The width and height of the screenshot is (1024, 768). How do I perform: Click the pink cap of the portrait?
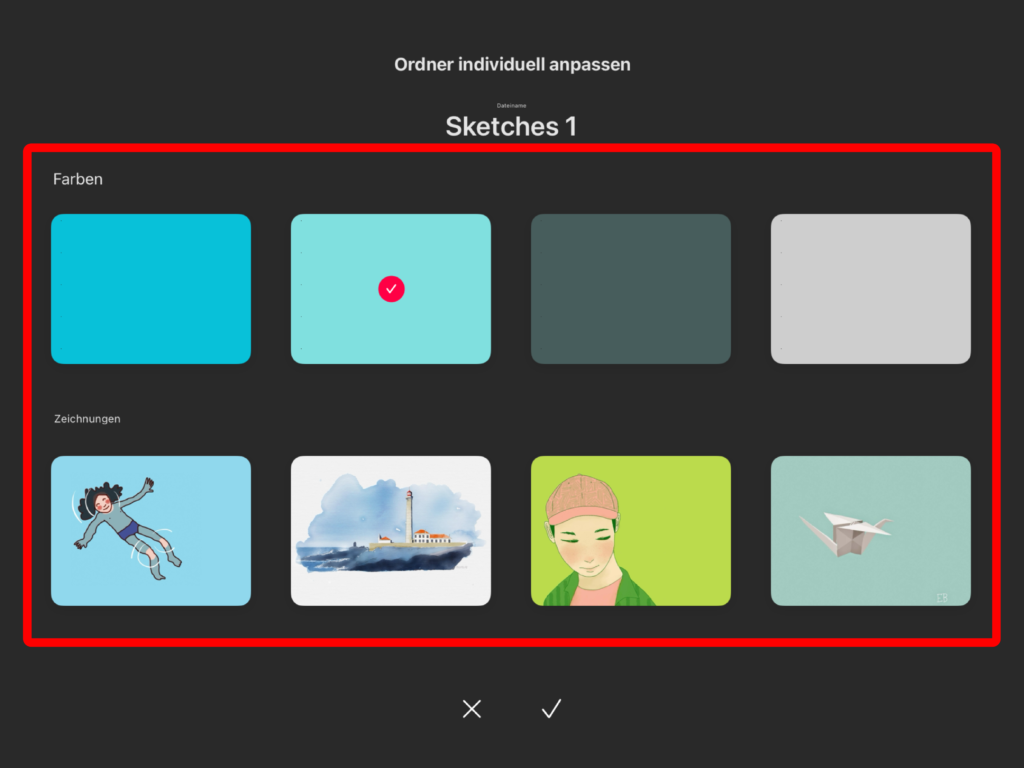coord(583,498)
